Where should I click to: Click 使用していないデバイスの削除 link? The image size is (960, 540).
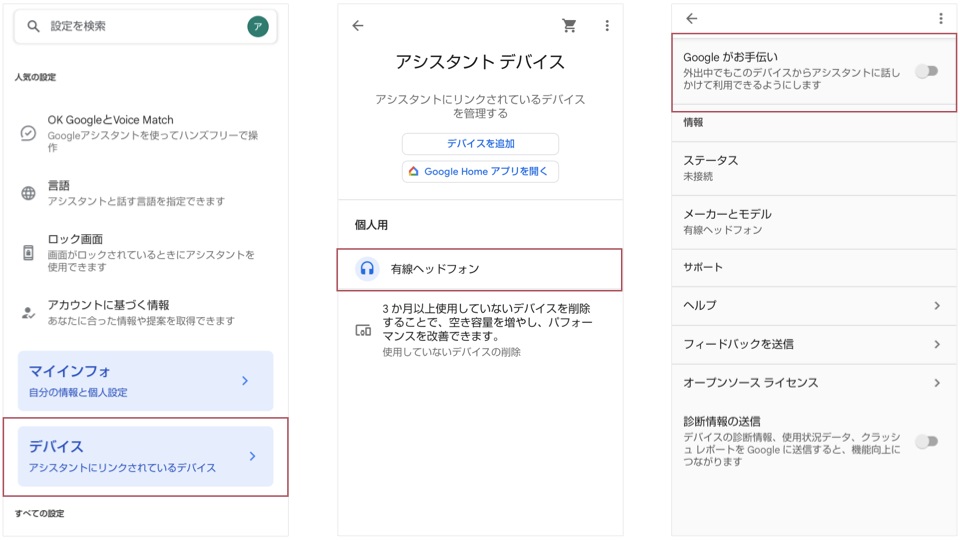(x=451, y=352)
